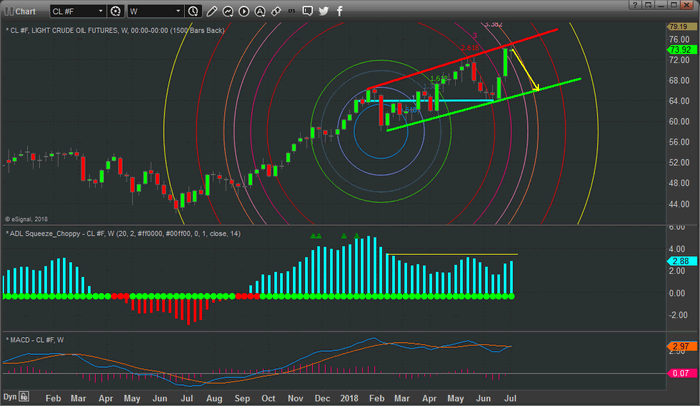This screenshot has height=406, width=700.
Task: Click the 2.88 ADL Squeeze value label
Action: pos(683,261)
